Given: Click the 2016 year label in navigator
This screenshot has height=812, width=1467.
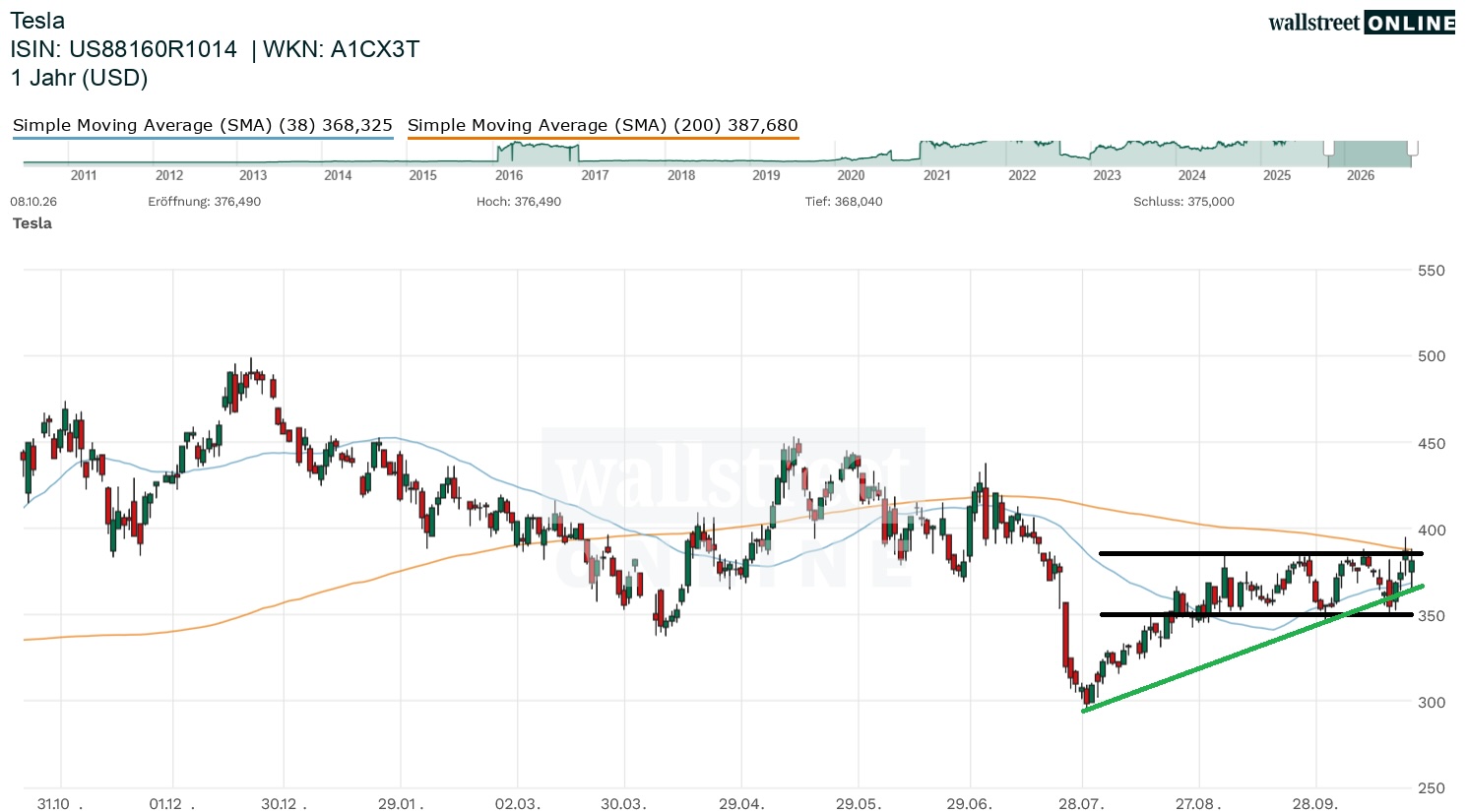Looking at the screenshot, I should coord(509,175).
